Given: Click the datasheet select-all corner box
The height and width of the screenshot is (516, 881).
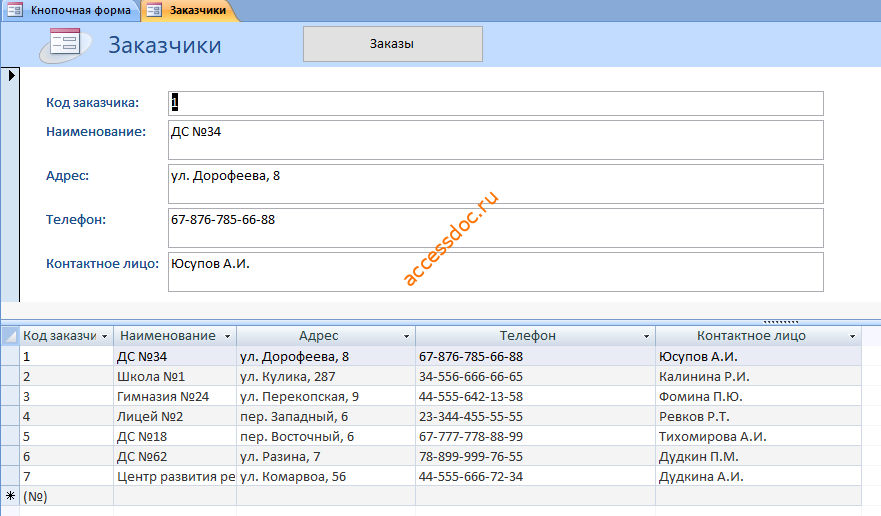Looking at the screenshot, I should (x=10, y=336).
